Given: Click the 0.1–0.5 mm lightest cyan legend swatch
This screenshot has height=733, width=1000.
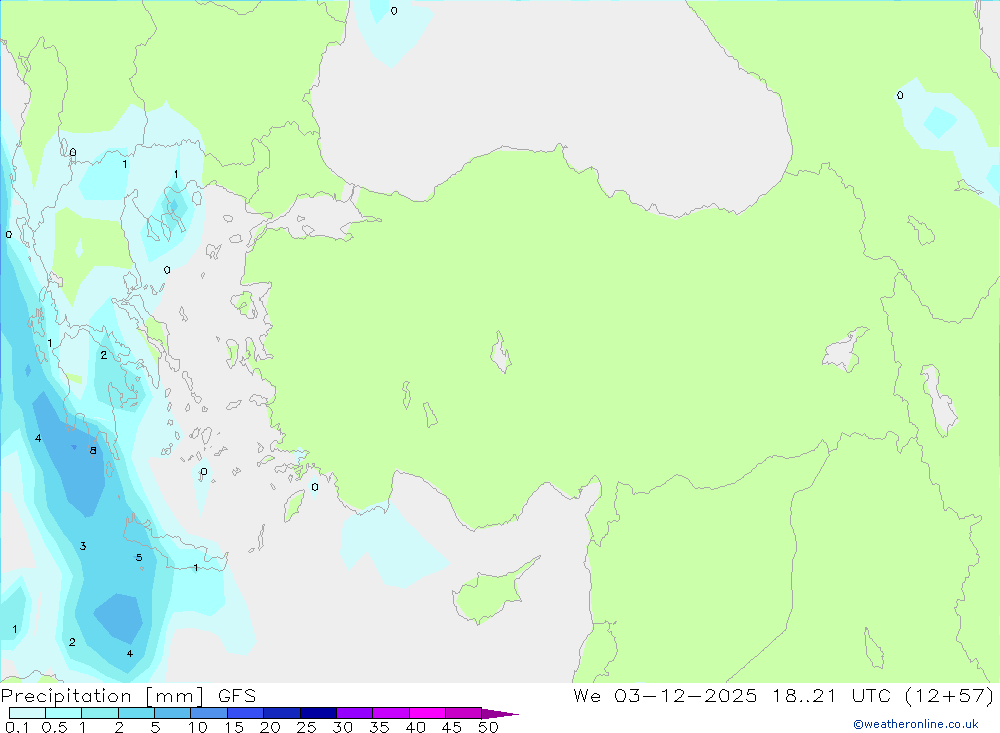Looking at the screenshot, I should [x=27, y=713].
